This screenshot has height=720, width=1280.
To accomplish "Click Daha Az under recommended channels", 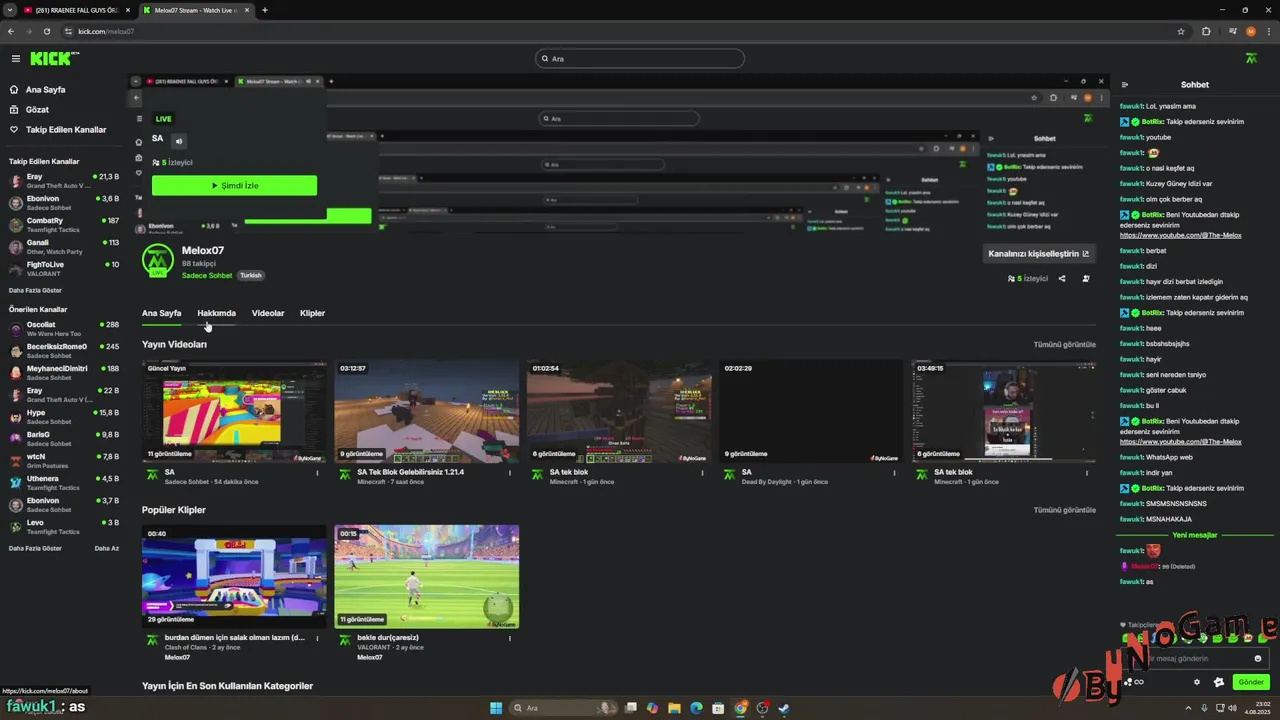I will [106, 548].
